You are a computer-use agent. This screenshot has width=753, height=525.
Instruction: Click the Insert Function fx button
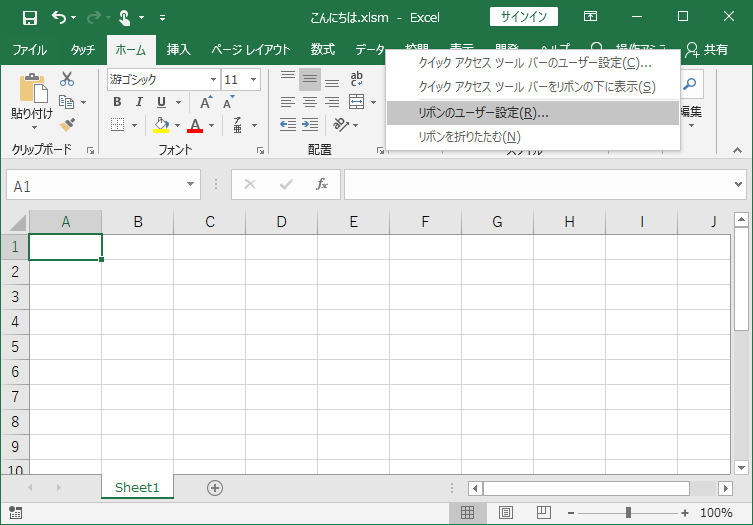click(321, 184)
